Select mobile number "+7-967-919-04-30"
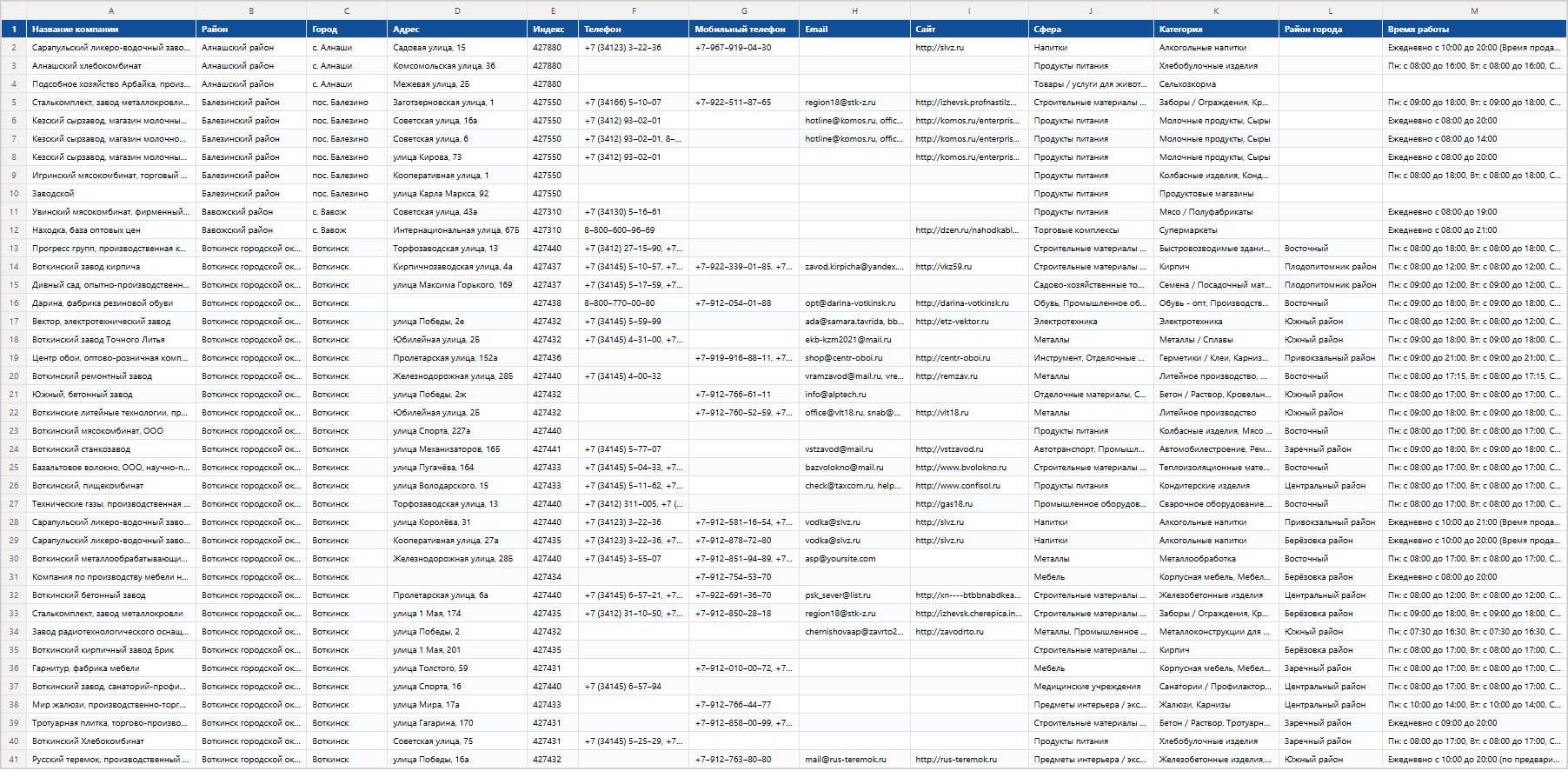The height and width of the screenshot is (784, 1568). pyautogui.click(x=744, y=48)
